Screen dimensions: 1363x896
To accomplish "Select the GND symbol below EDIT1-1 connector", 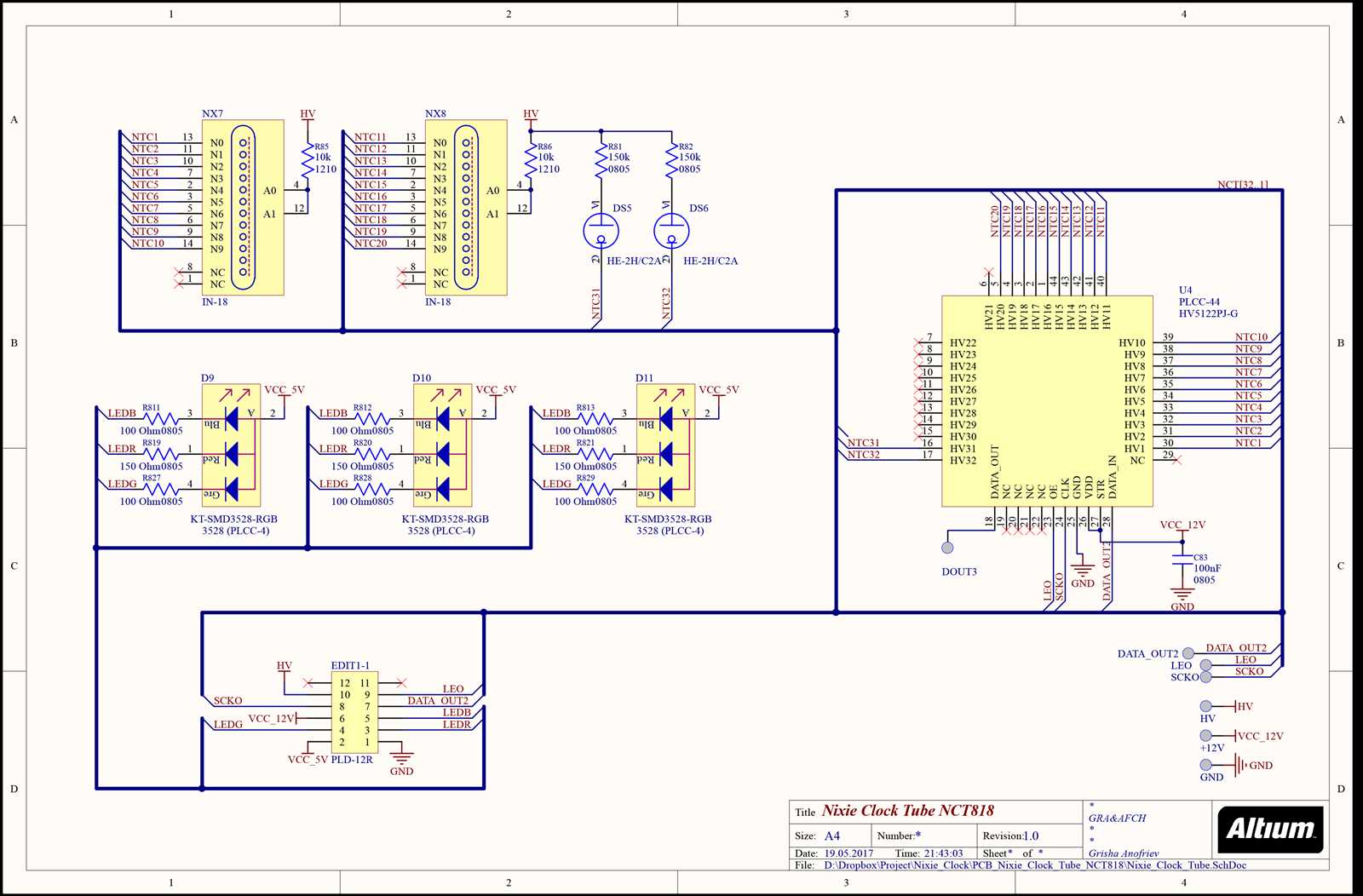I will tap(402, 758).
